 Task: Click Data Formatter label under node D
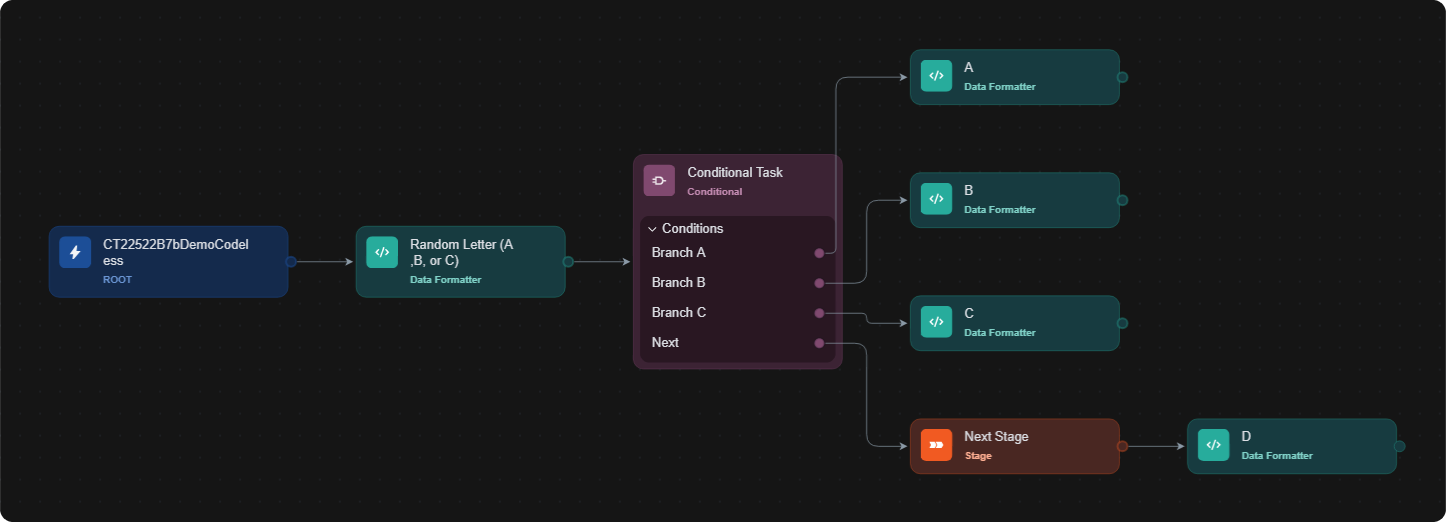(1277, 456)
